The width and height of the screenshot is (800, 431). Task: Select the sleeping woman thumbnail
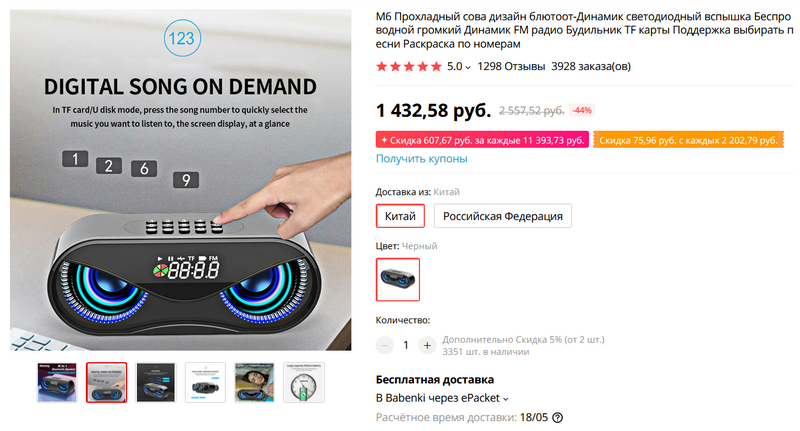[x=255, y=383]
